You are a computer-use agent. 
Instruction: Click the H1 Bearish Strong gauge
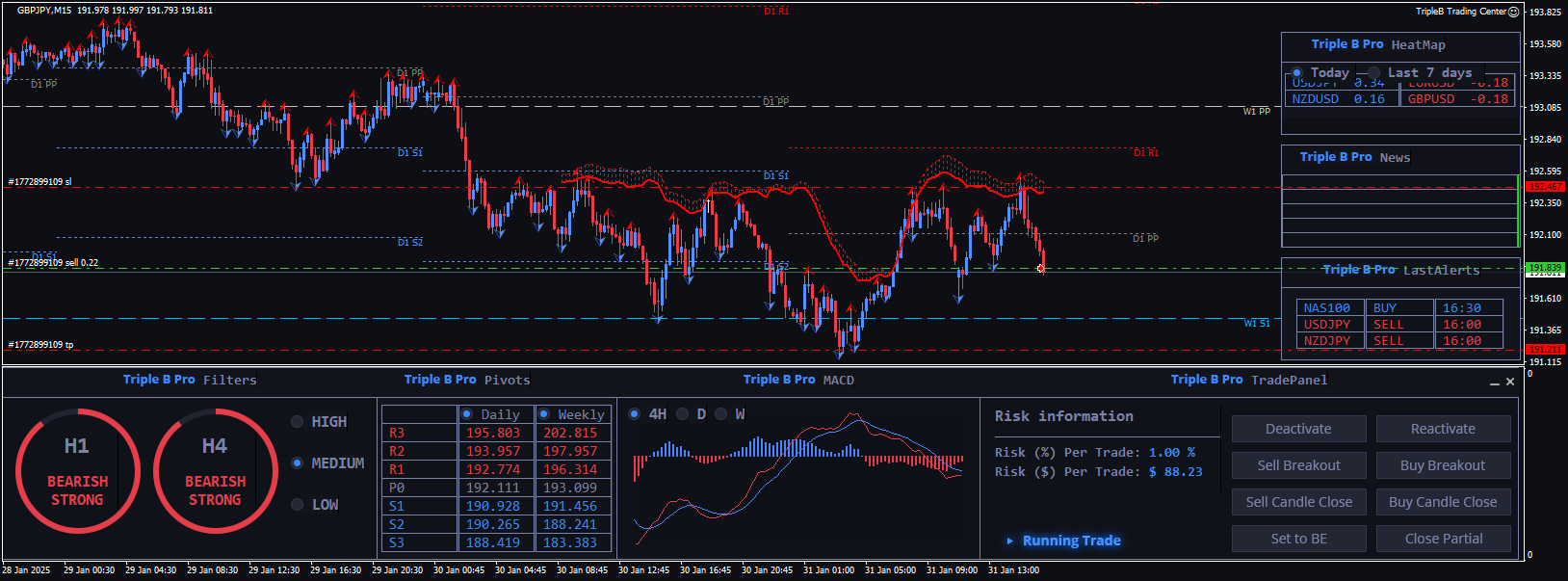click(x=78, y=471)
